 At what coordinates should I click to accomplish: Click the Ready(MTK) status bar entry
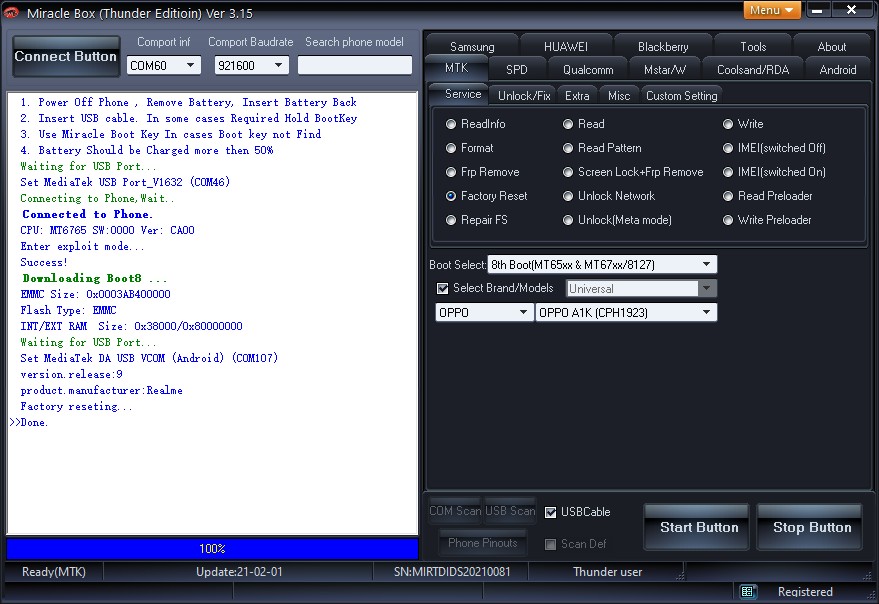(54, 572)
